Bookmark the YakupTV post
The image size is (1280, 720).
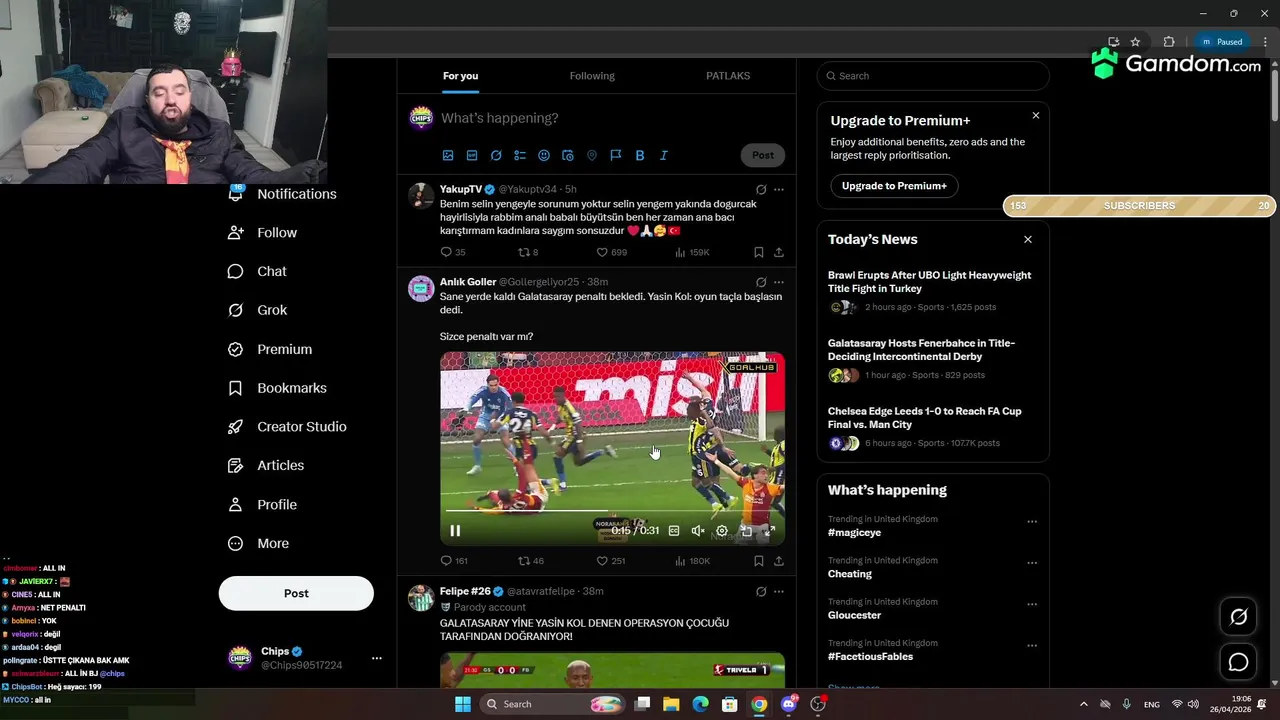click(x=758, y=253)
